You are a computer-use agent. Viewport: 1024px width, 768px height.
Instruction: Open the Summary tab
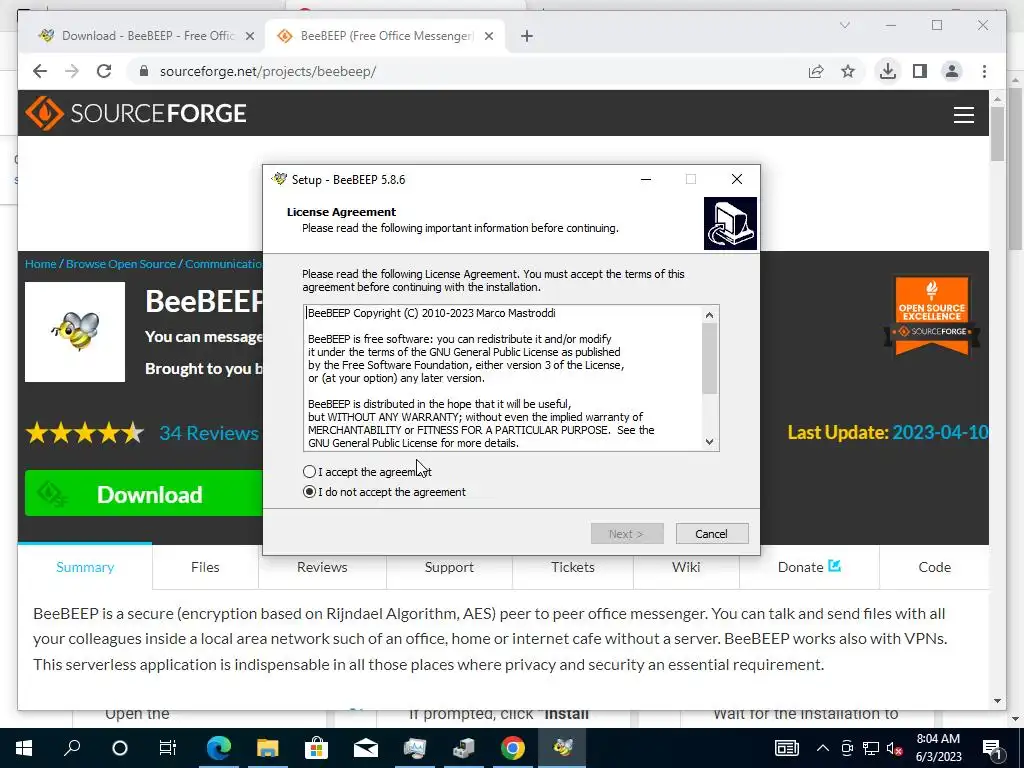[x=85, y=567]
